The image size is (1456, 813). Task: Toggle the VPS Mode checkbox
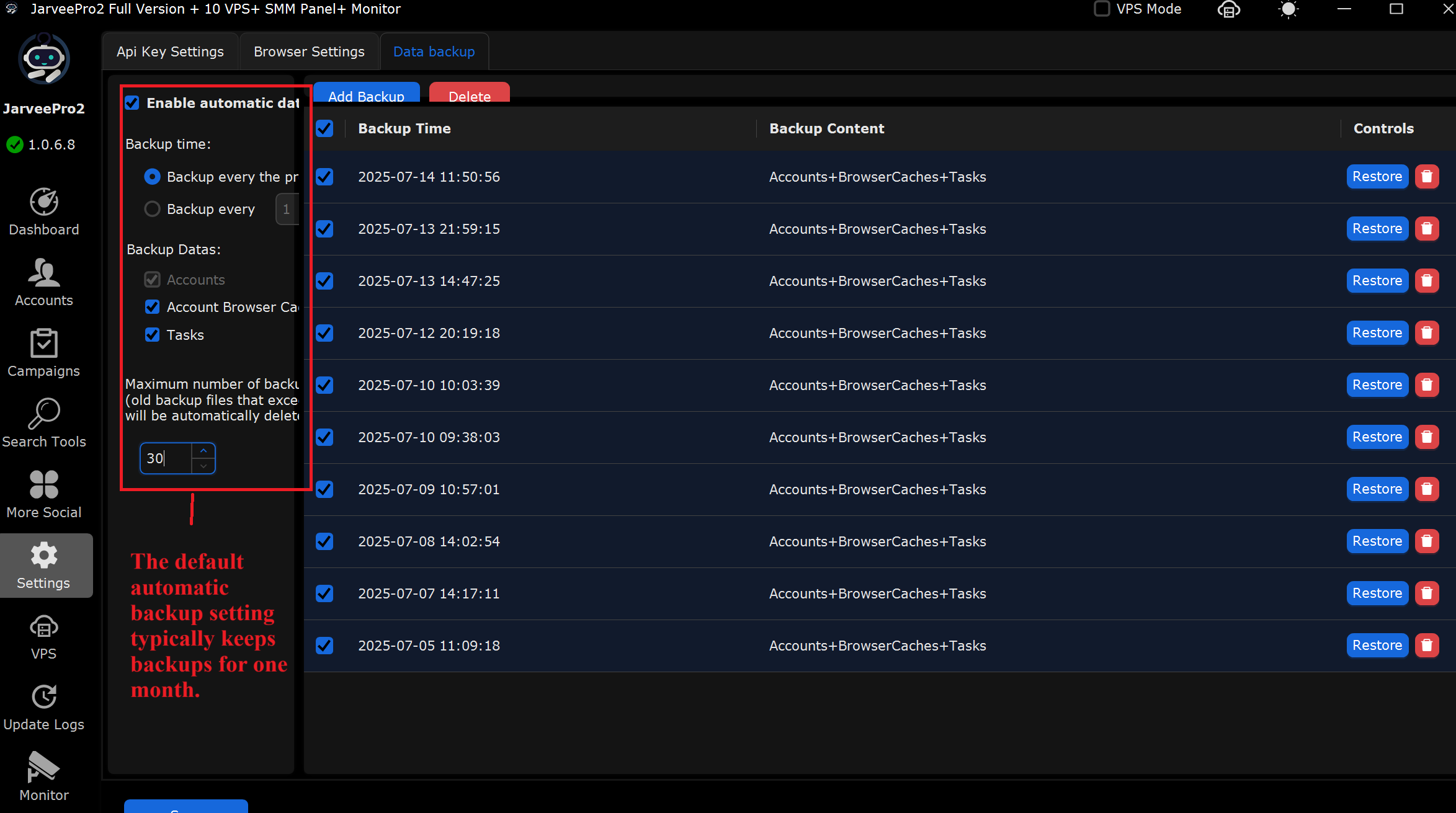(1102, 9)
